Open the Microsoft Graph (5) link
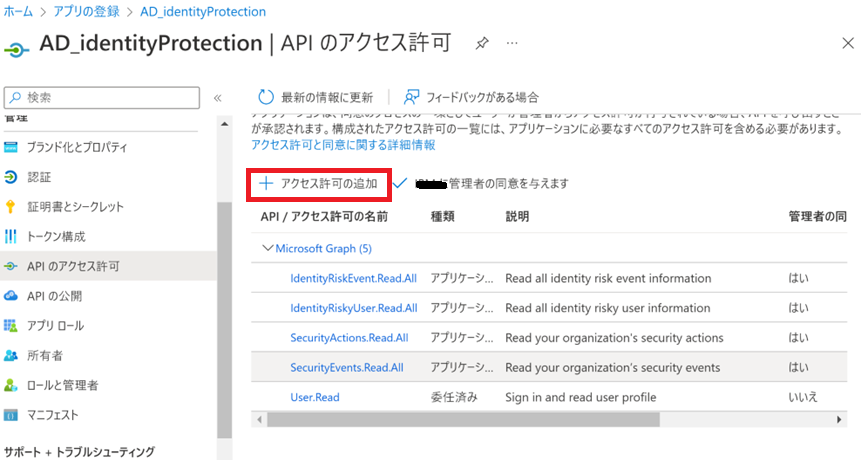Image resolution: width=861 pixels, height=460 pixels. (323, 249)
